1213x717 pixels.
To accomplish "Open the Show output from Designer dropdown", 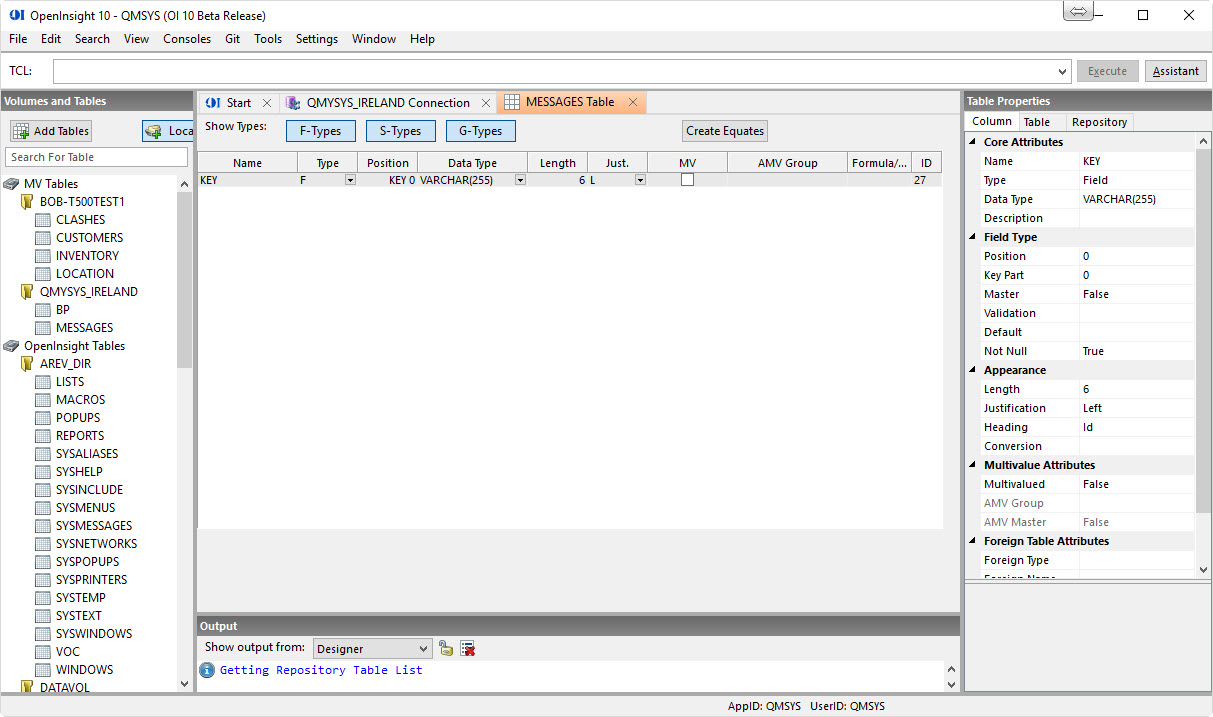I will coord(372,649).
